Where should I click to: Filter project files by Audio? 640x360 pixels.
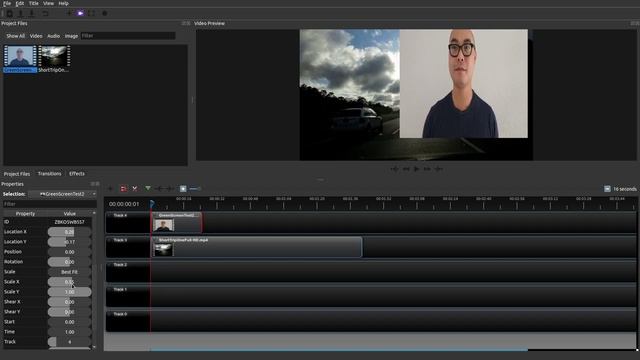53,36
